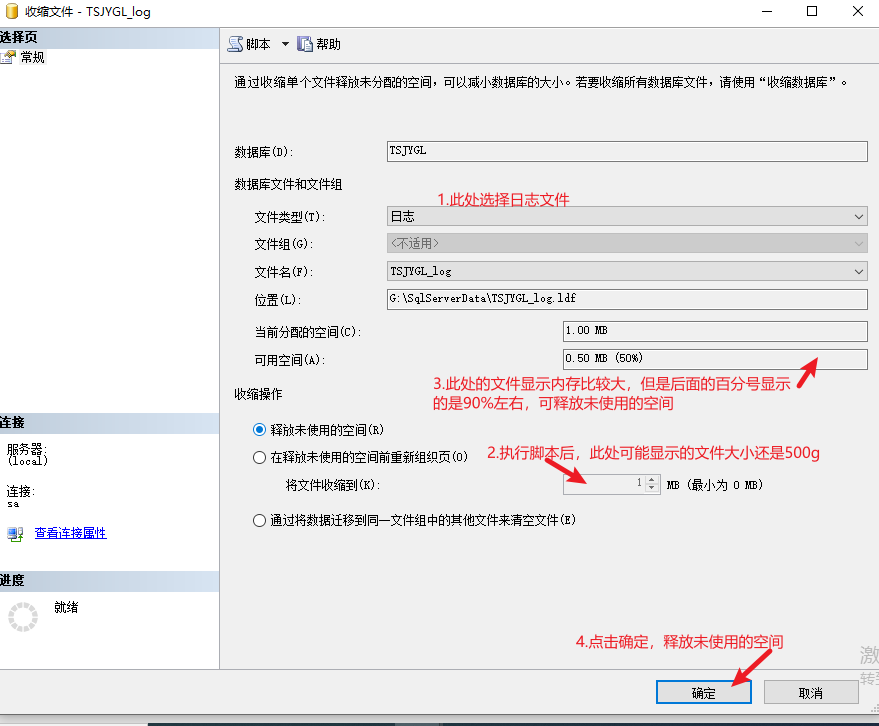Click the 位置 path field

(627, 299)
